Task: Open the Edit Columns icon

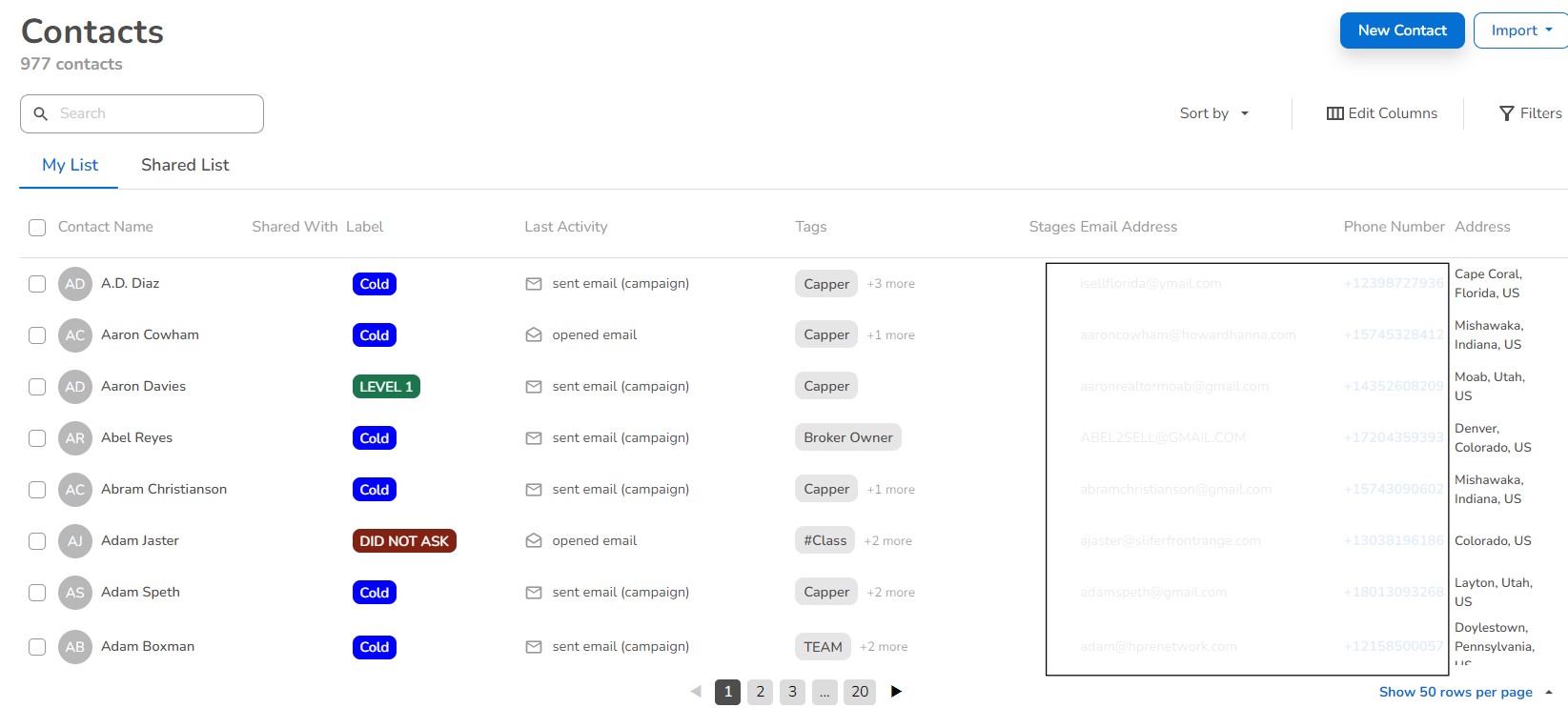Action: (x=1334, y=113)
